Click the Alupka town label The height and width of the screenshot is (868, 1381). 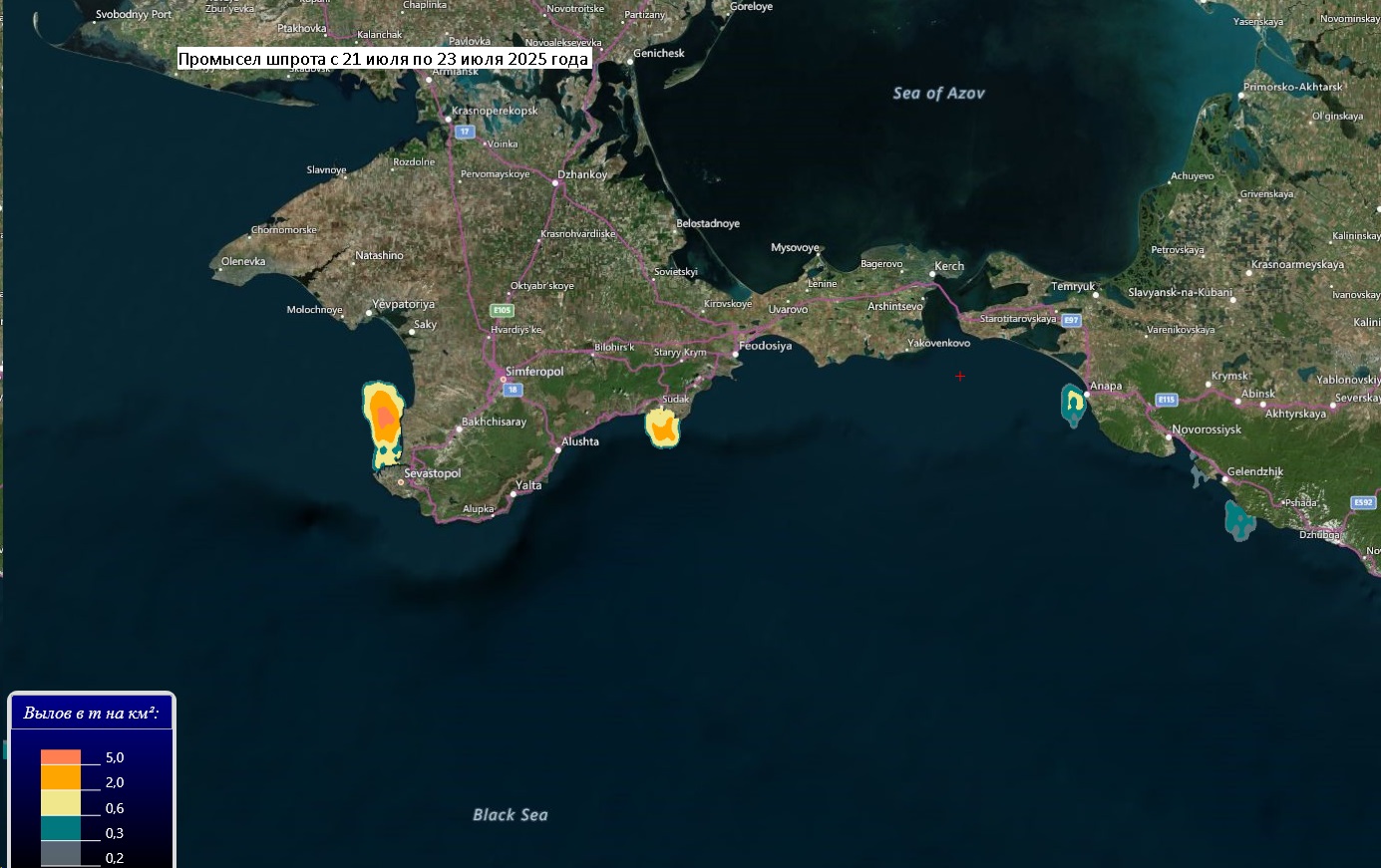[x=479, y=508]
